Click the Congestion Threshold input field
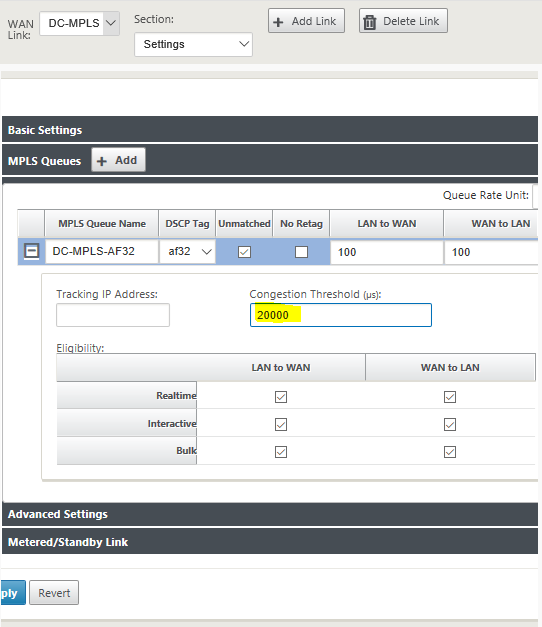This screenshot has height=627, width=542. click(x=341, y=315)
